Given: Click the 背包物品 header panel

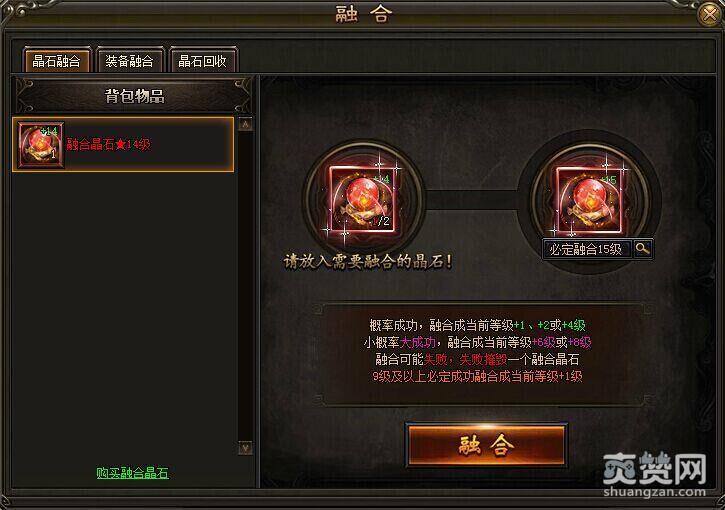Looking at the screenshot, I should [134, 96].
